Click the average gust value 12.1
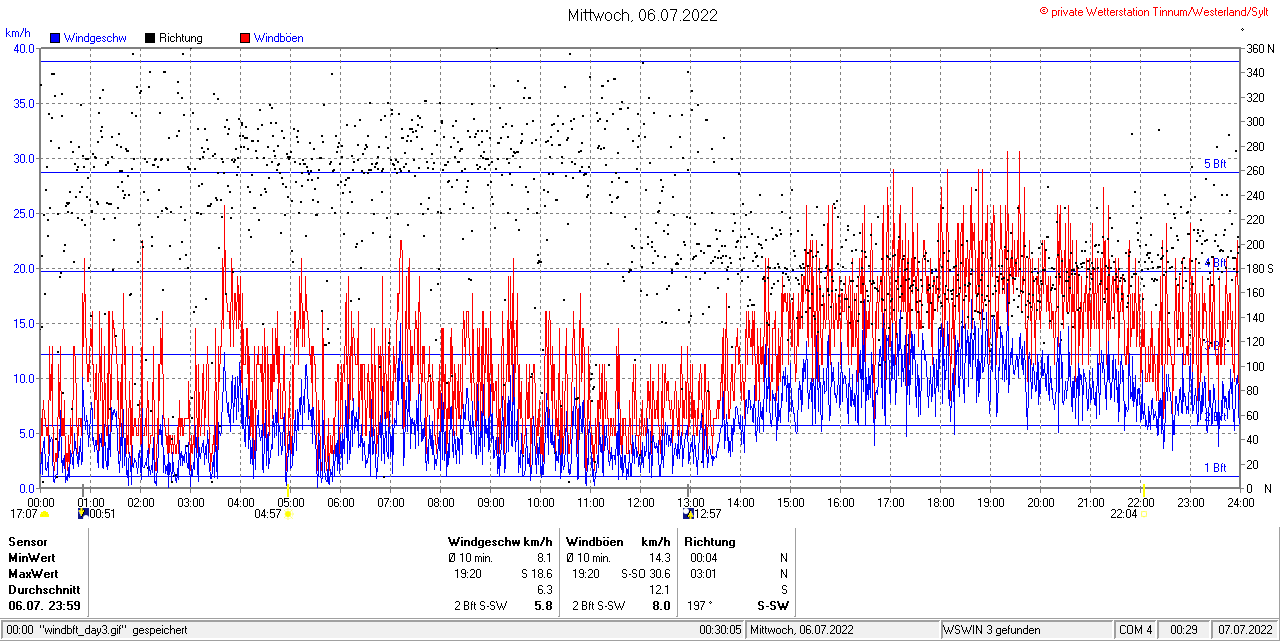The width and height of the screenshot is (1280, 641). pos(661,590)
